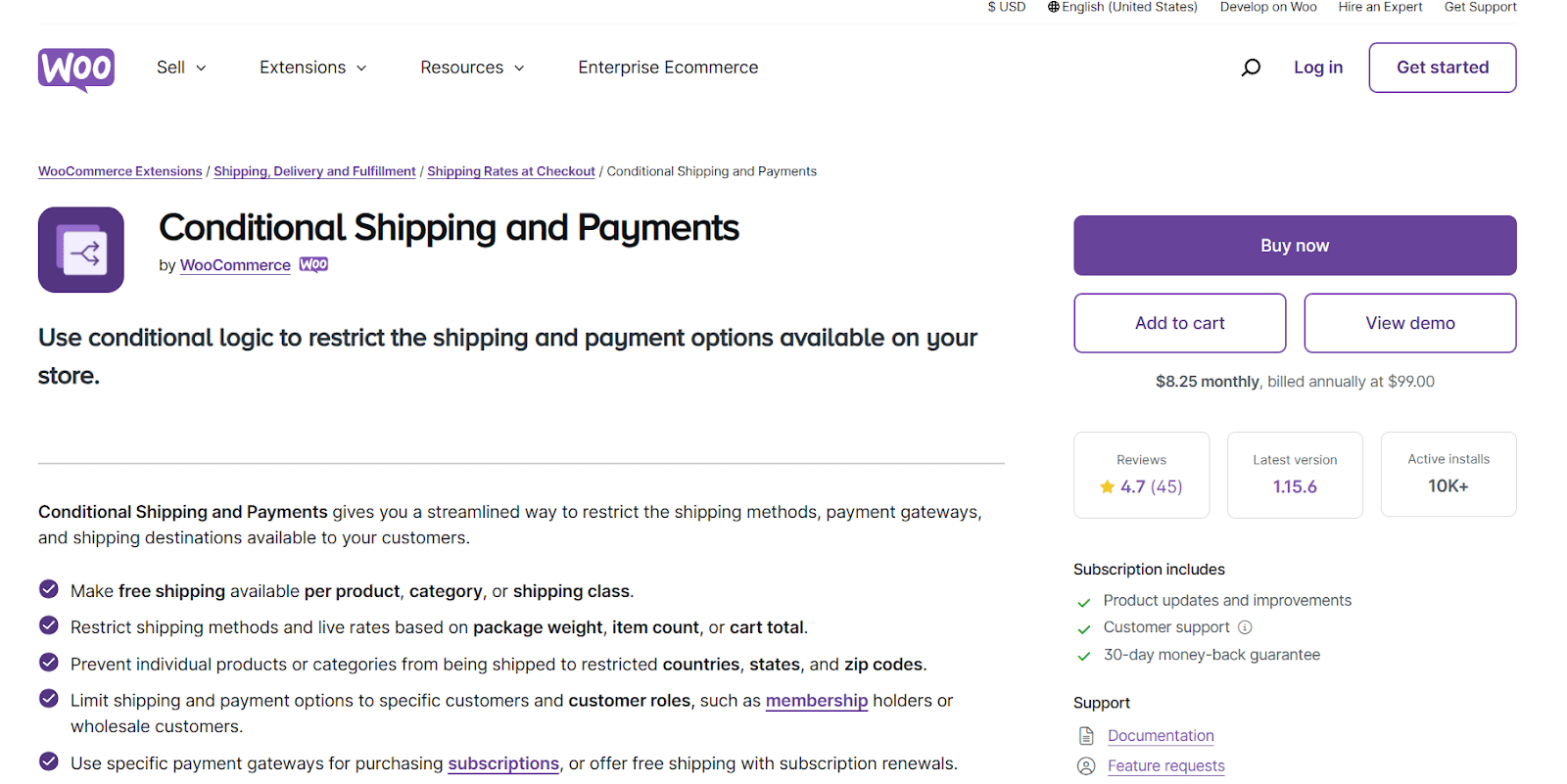
Task: Expand the Resources menu
Action: [x=473, y=68]
